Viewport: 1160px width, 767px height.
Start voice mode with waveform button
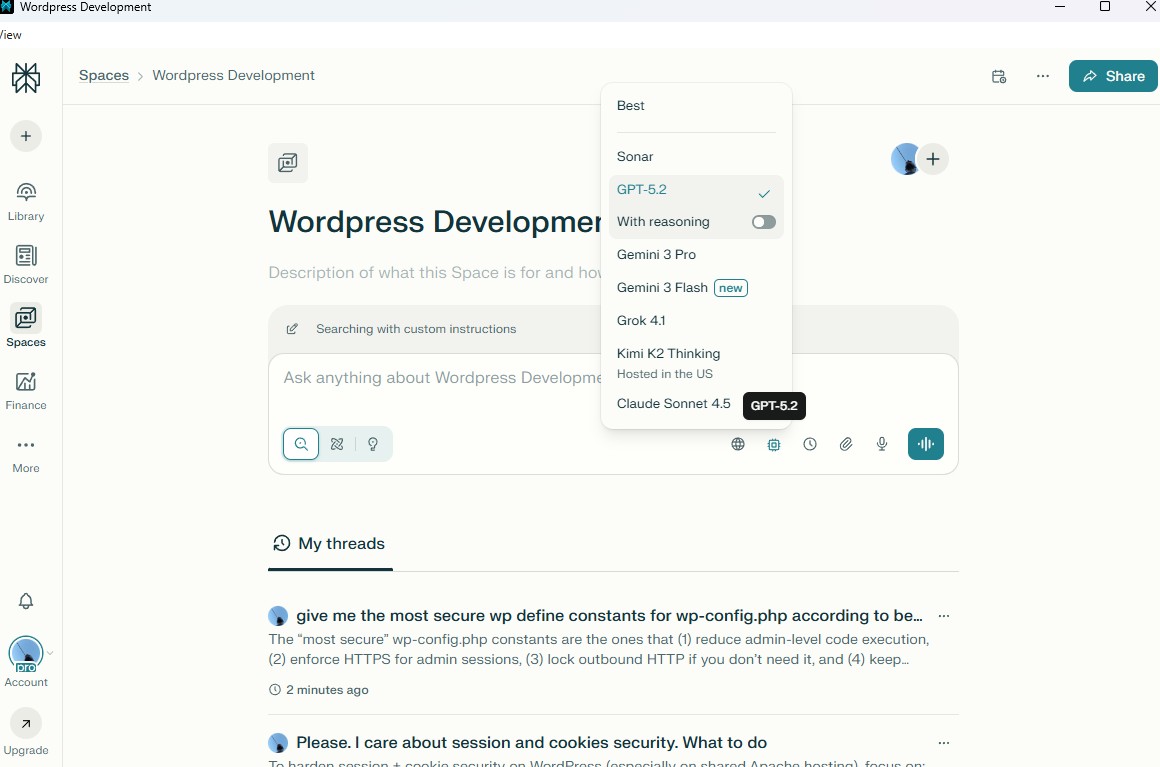tap(926, 444)
